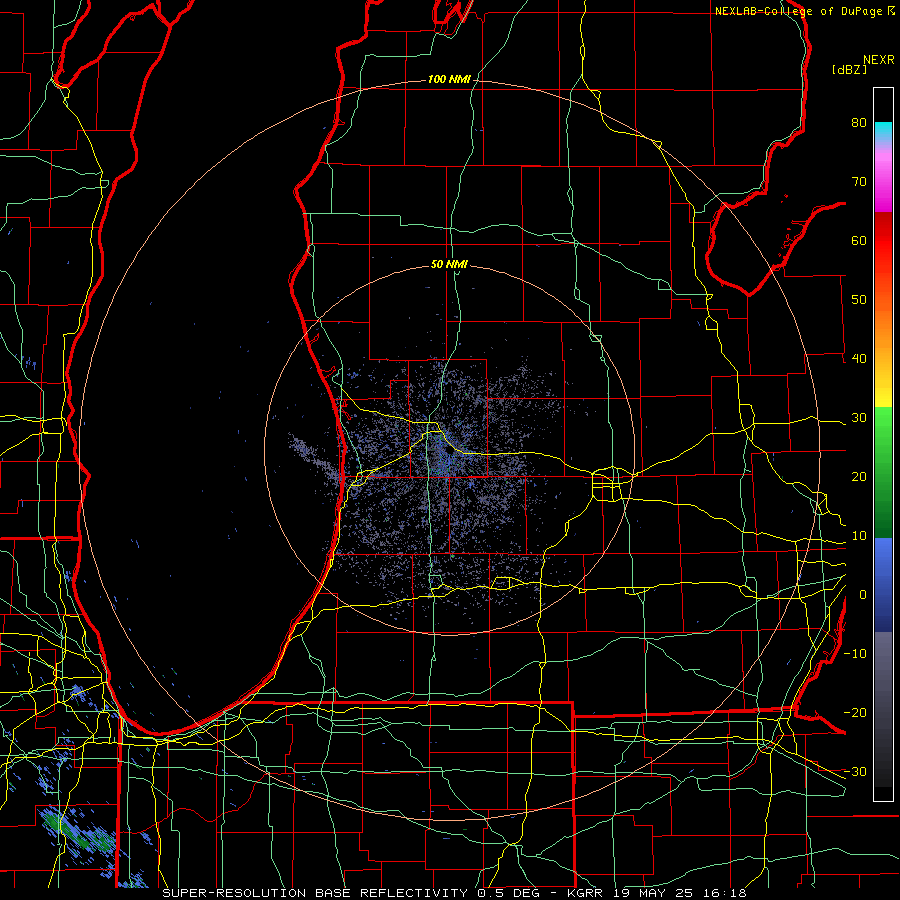Click the '[dBZ]' unit label
This screenshot has width=900, height=900.
[x=849, y=70]
